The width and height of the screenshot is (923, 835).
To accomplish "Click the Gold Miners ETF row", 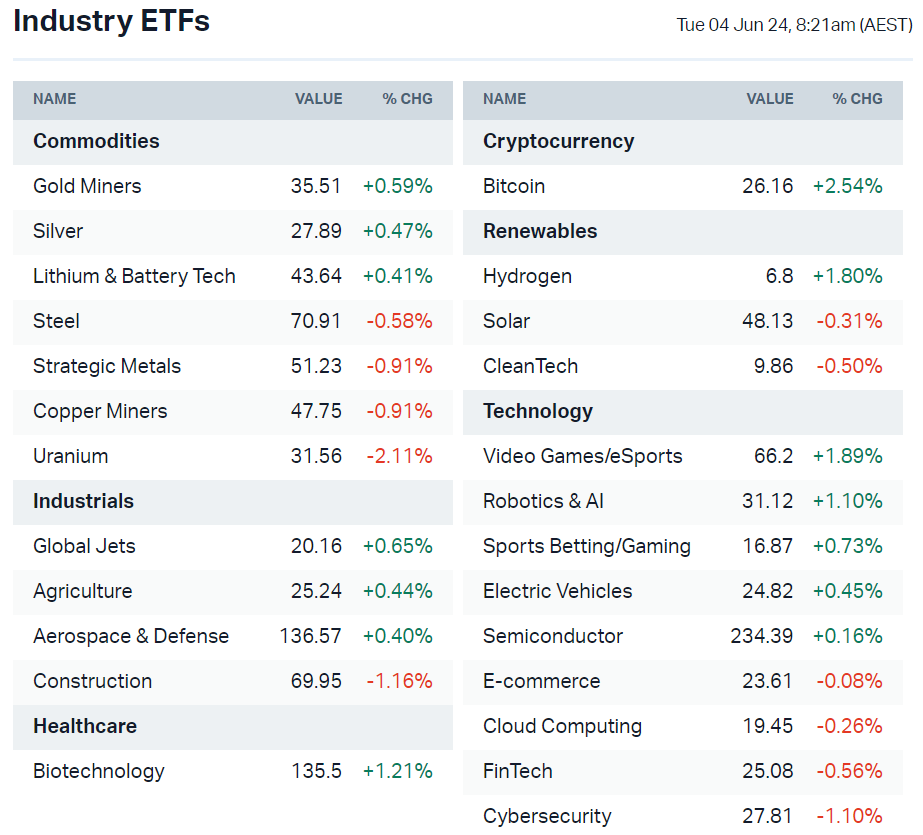I will coord(87,186).
